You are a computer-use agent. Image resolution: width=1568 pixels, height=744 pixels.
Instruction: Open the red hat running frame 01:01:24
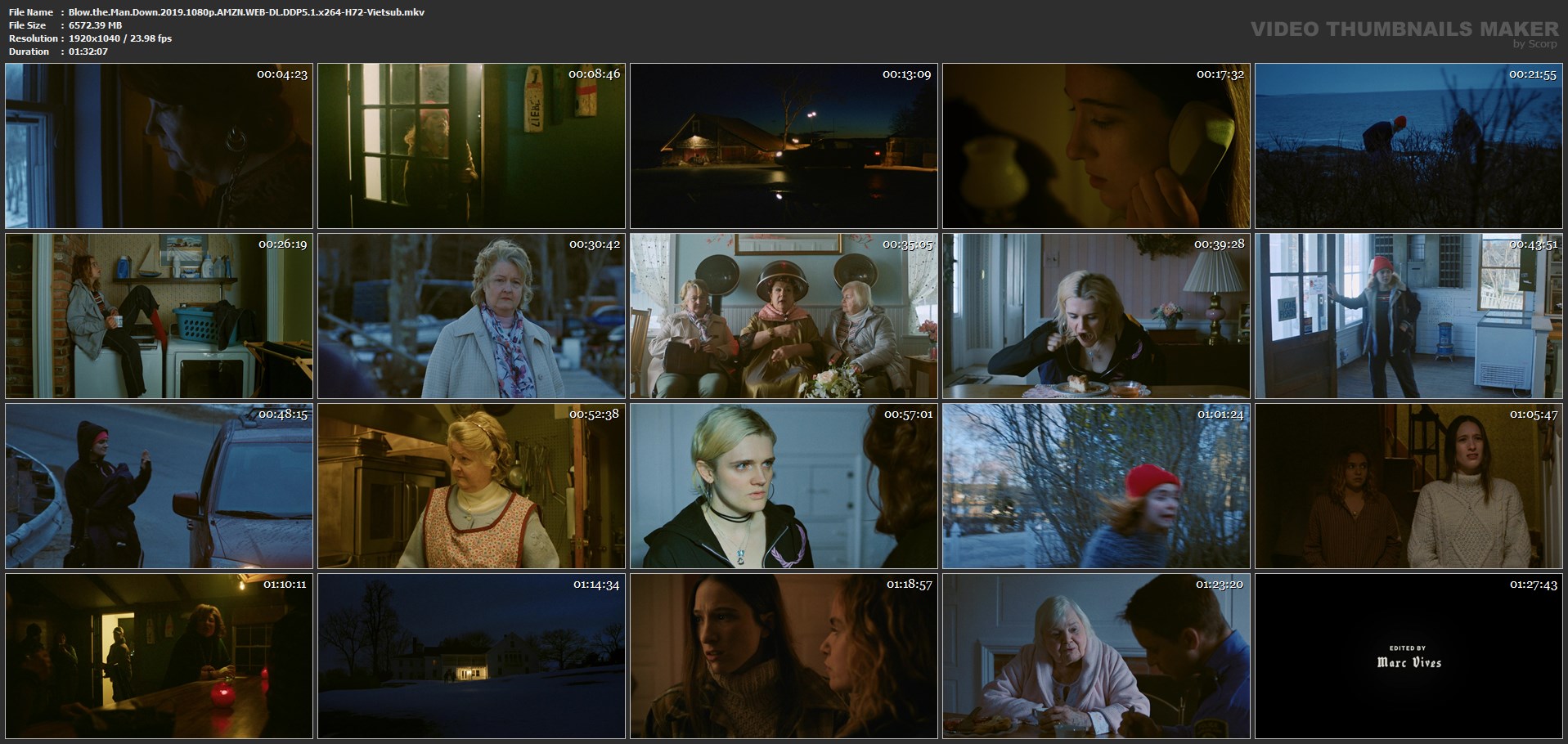(1096, 486)
